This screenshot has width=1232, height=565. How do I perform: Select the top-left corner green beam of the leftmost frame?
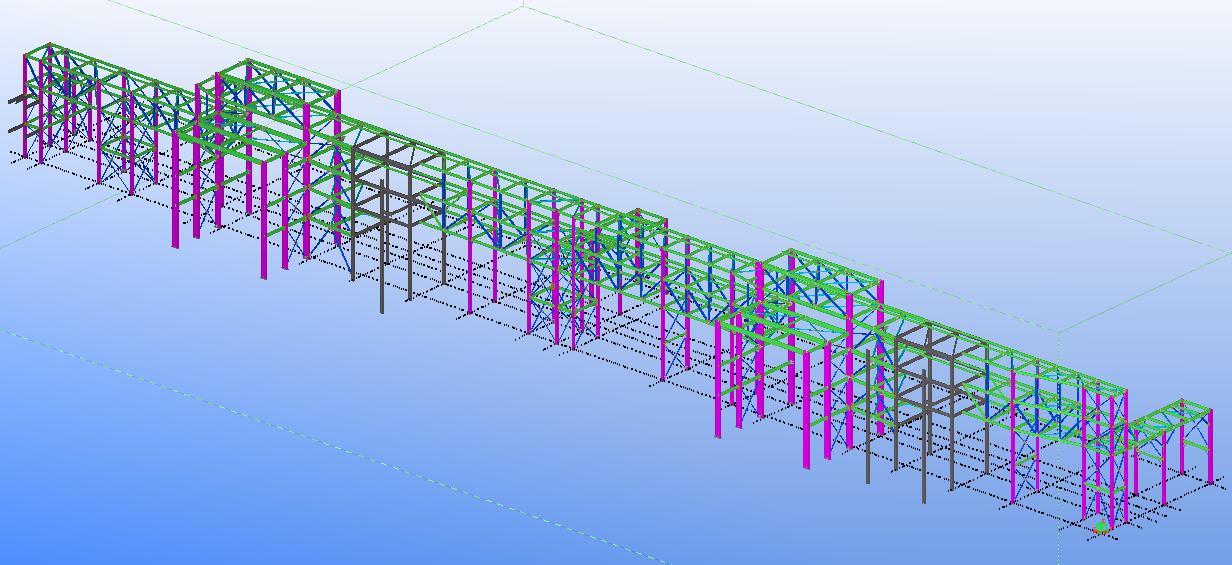coord(38,50)
